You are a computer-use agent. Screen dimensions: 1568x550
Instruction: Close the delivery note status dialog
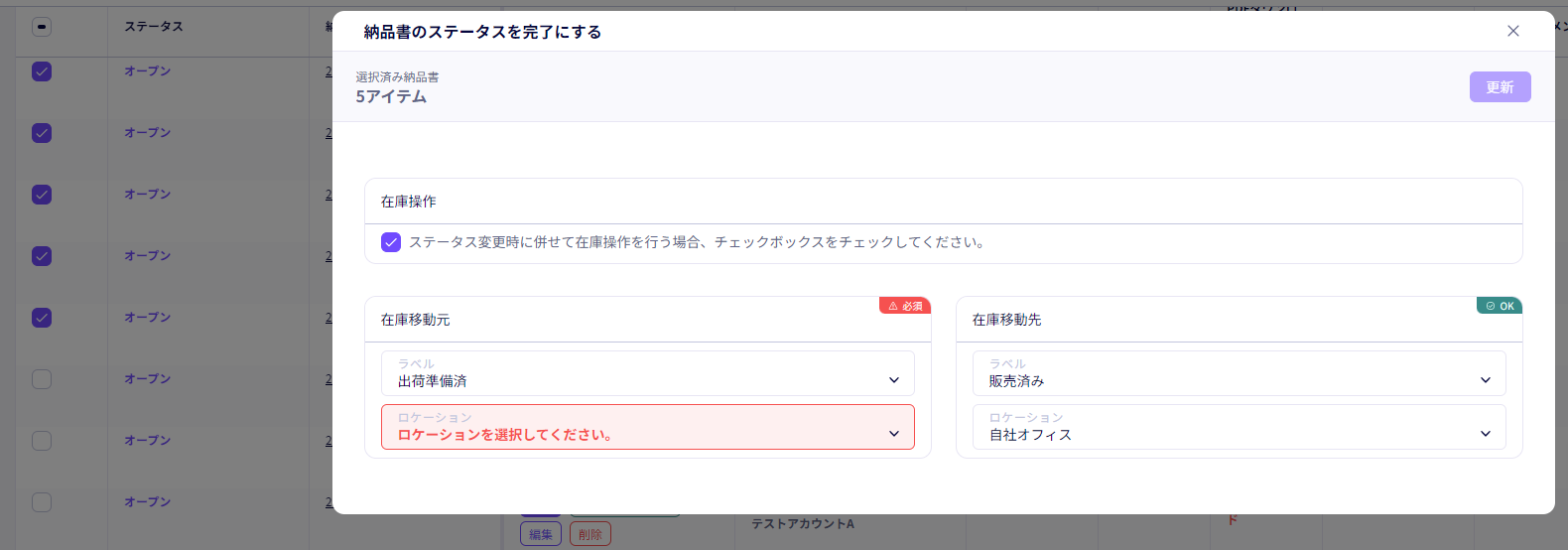(x=1512, y=31)
